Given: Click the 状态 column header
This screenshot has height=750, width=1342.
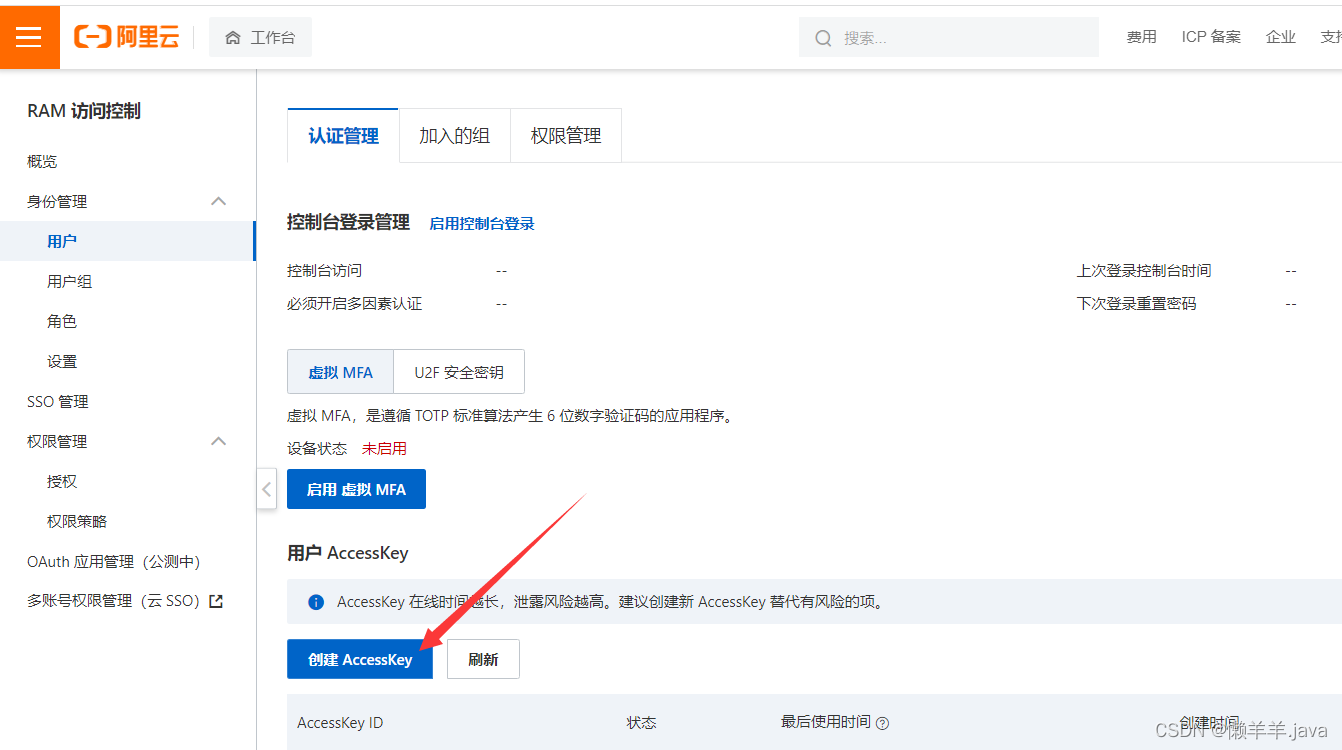Looking at the screenshot, I should pos(642,722).
